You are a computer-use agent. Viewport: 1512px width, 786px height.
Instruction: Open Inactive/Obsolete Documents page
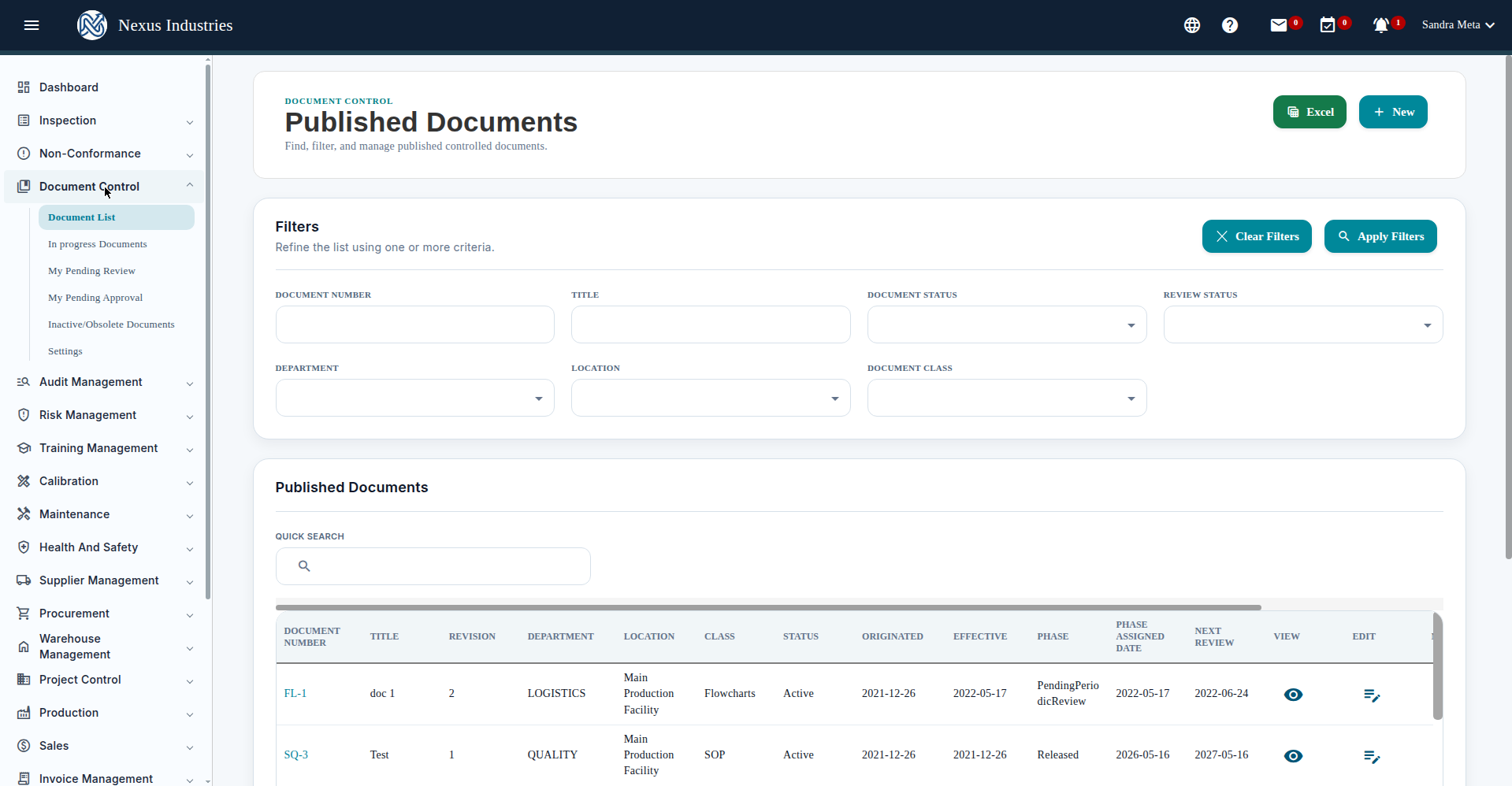tap(111, 324)
